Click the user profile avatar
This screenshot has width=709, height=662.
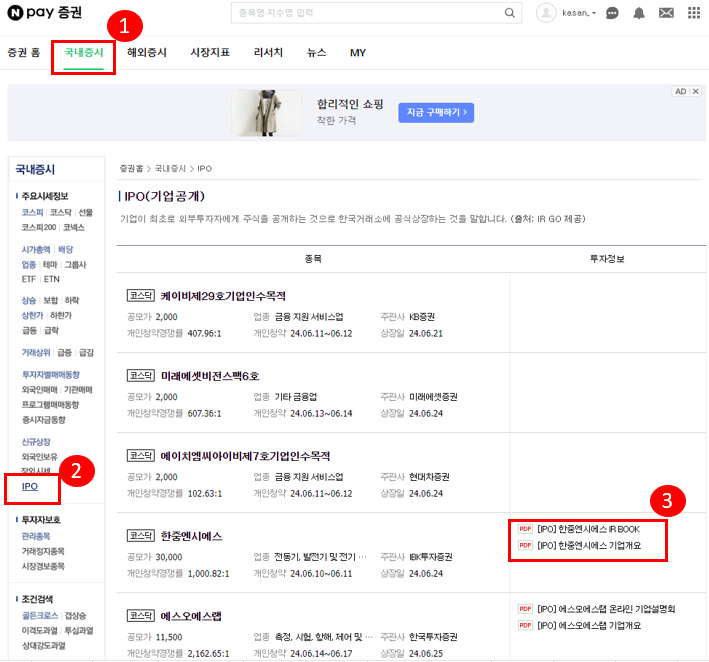[x=546, y=13]
